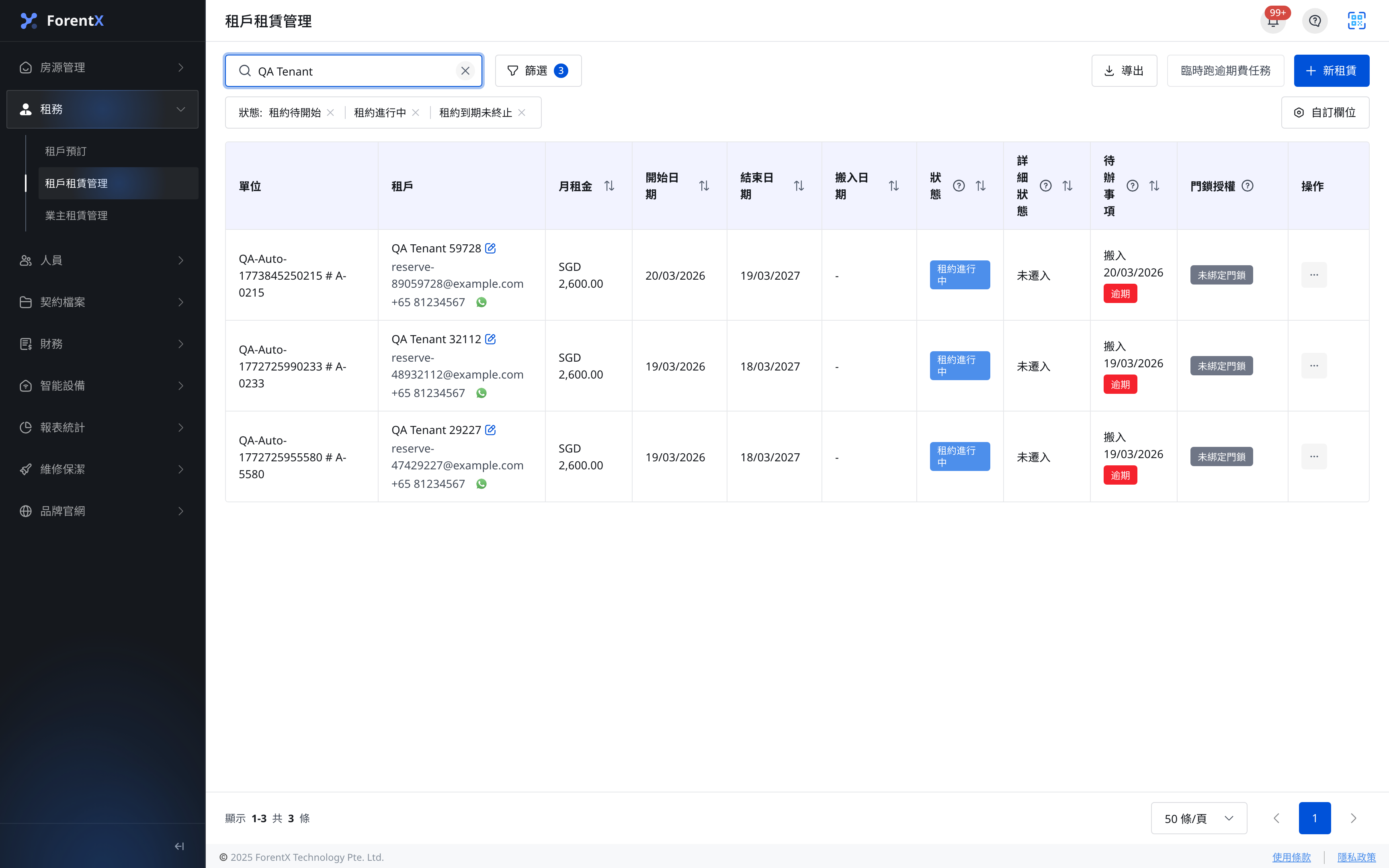Sort by 開始日期 column
Image resolution: width=1389 pixels, height=868 pixels.
704,185
